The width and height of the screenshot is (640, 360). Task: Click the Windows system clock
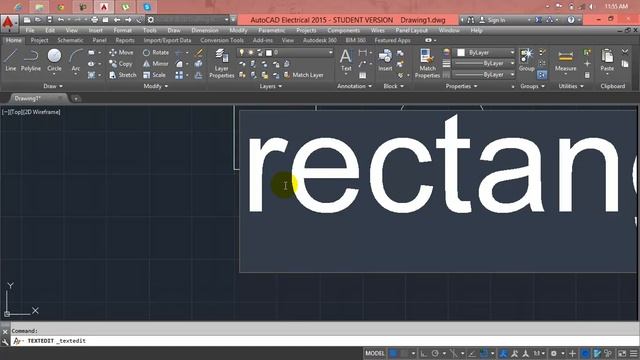pos(616,7)
